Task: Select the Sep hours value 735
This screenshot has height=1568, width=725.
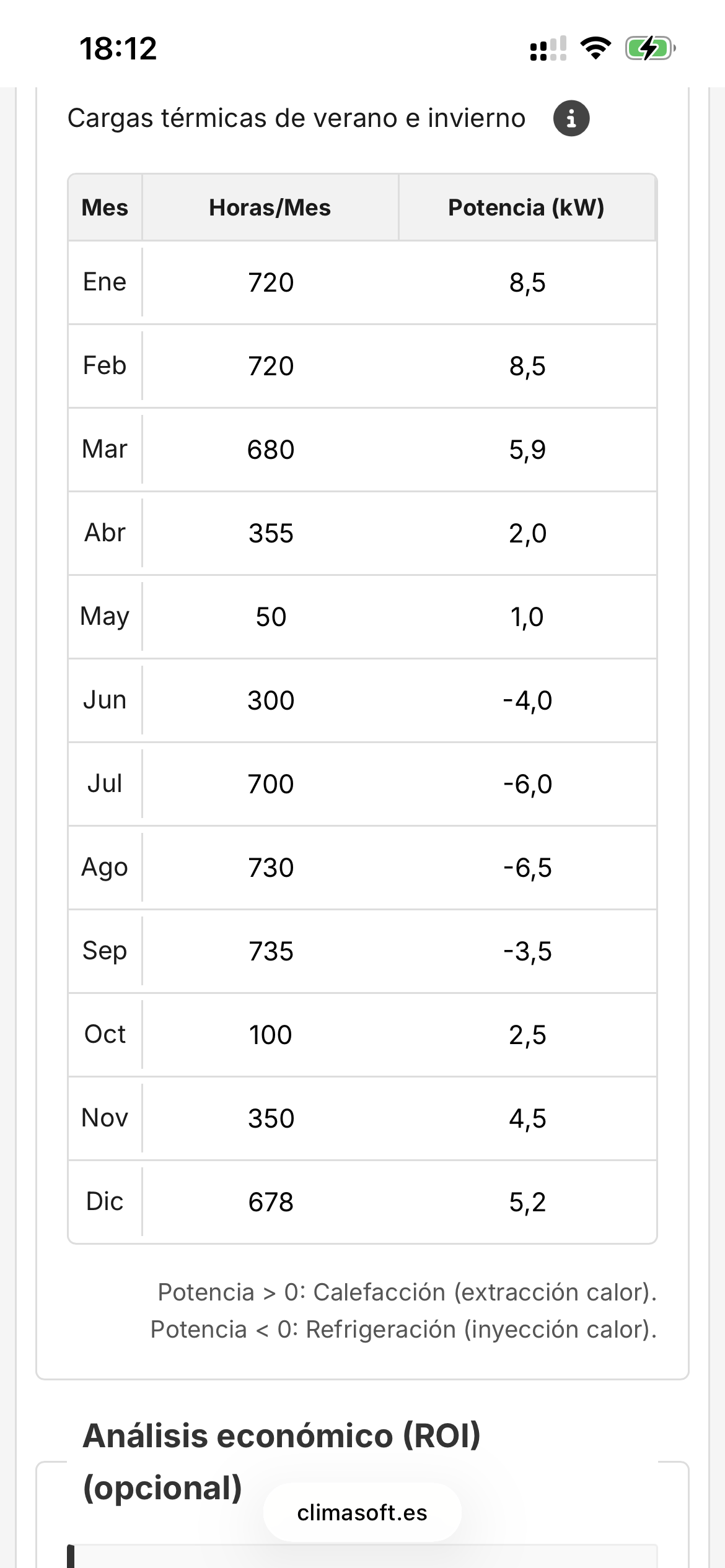Action: point(271,951)
